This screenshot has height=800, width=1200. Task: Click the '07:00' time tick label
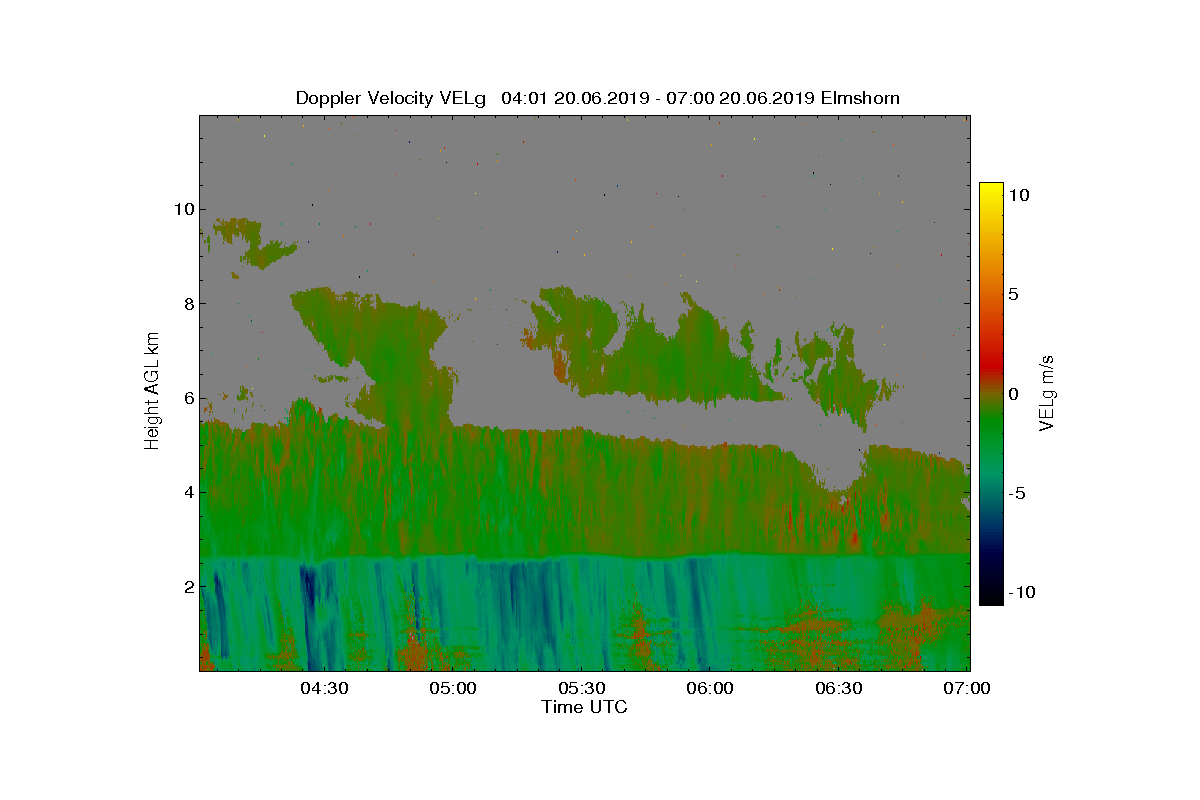pos(968,689)
